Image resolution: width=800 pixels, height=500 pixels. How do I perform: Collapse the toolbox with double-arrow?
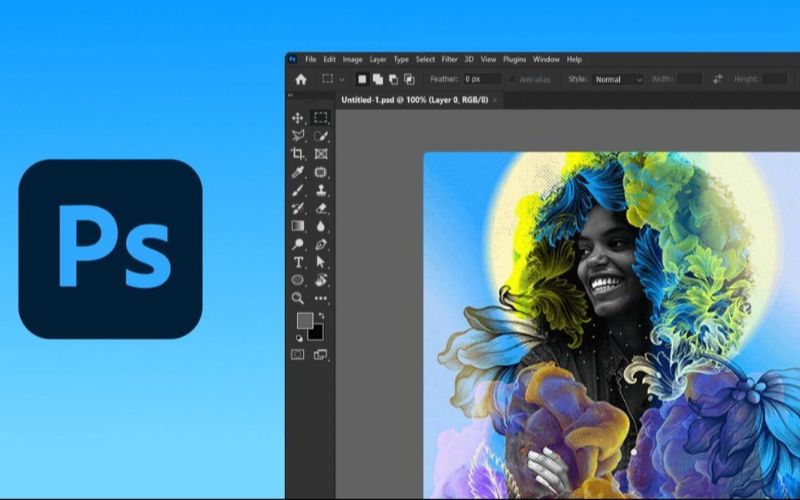click(x=290, y=95)
